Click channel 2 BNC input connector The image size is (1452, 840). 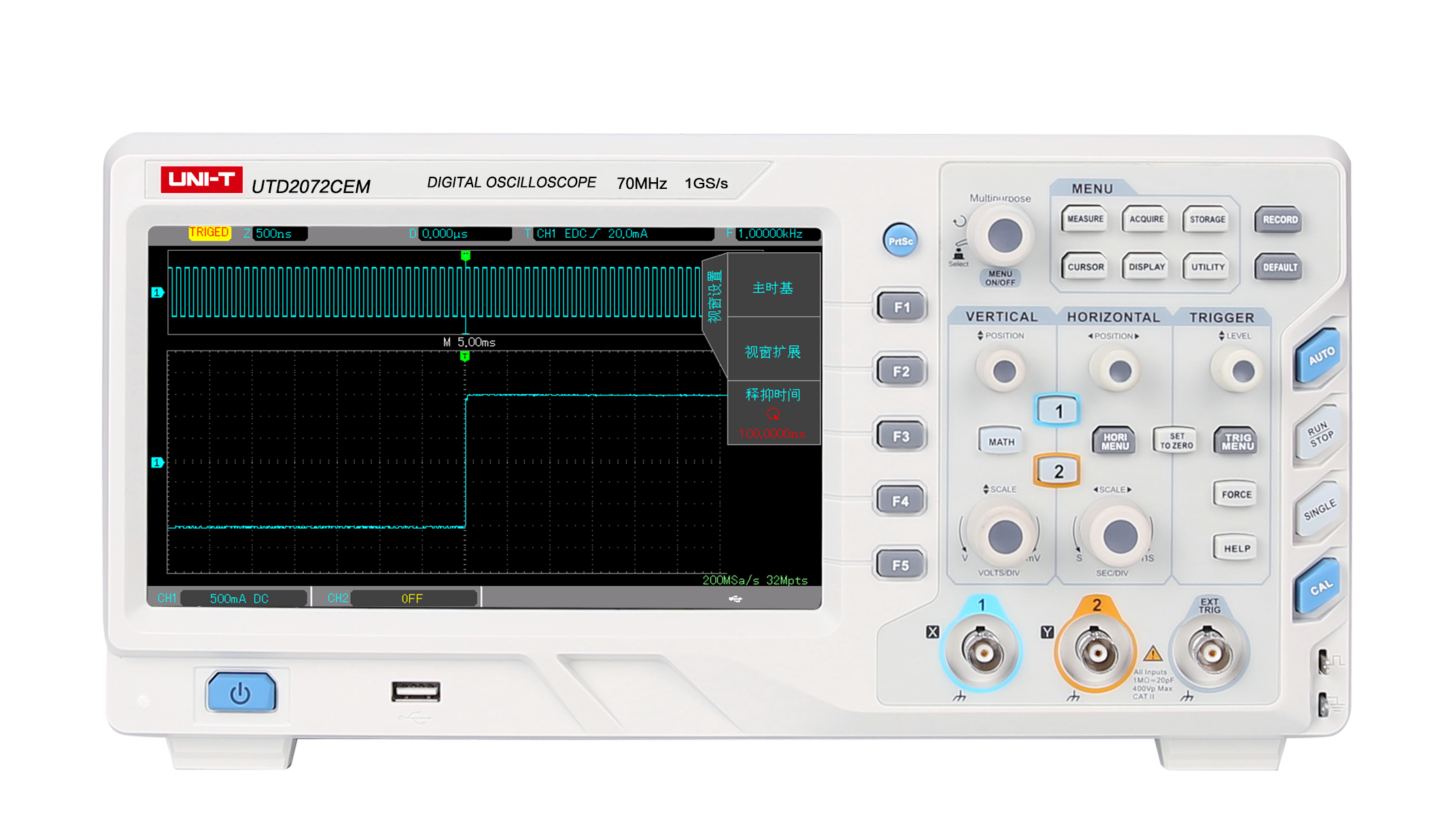point(1096,652)
